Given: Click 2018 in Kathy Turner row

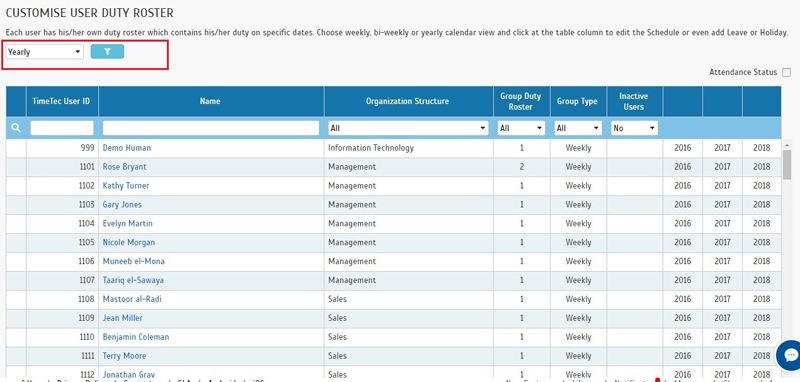Looking at the screenshot, I should pyautogui.click(x=762, y=186).
